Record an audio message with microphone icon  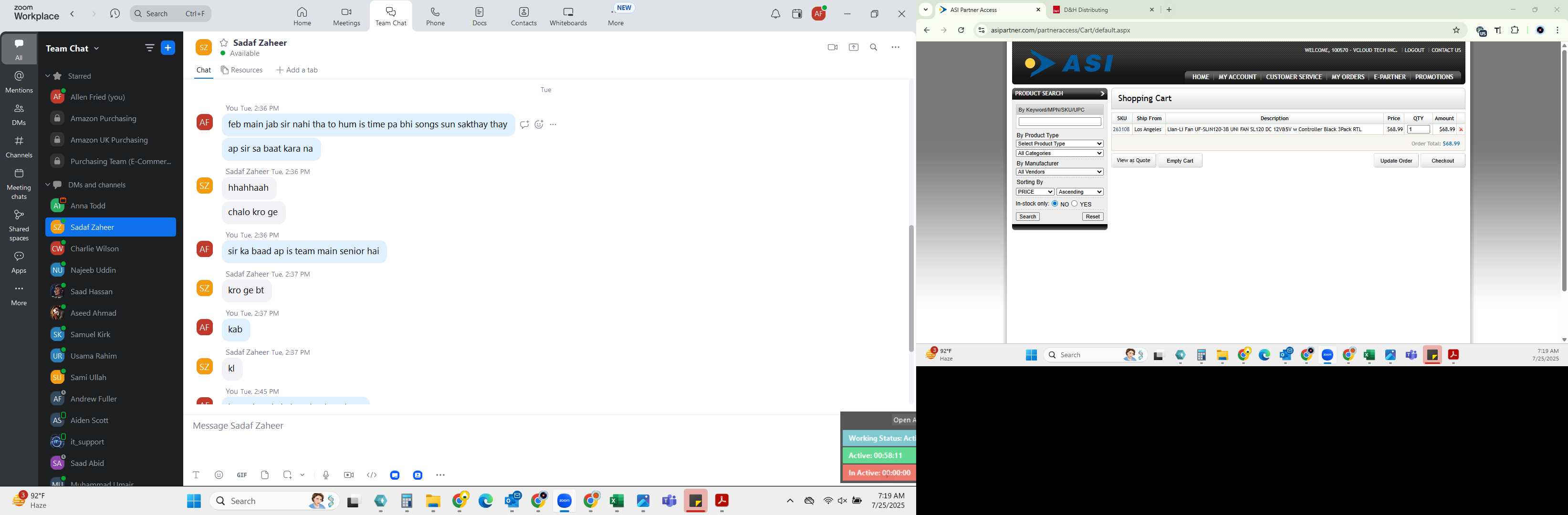(325, 475)
